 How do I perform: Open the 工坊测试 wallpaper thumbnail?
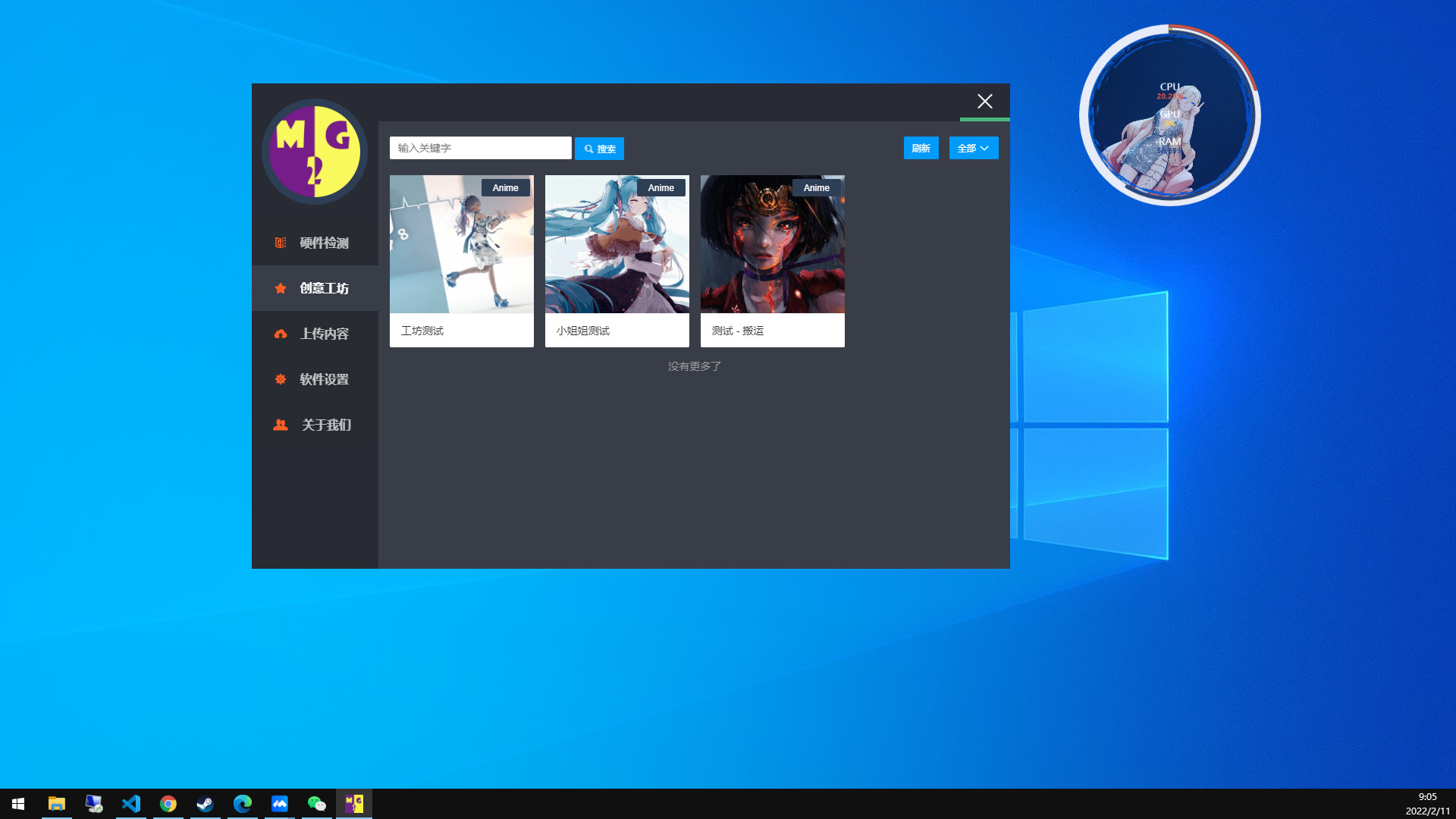pyautogui.click(x=461, y=244)
